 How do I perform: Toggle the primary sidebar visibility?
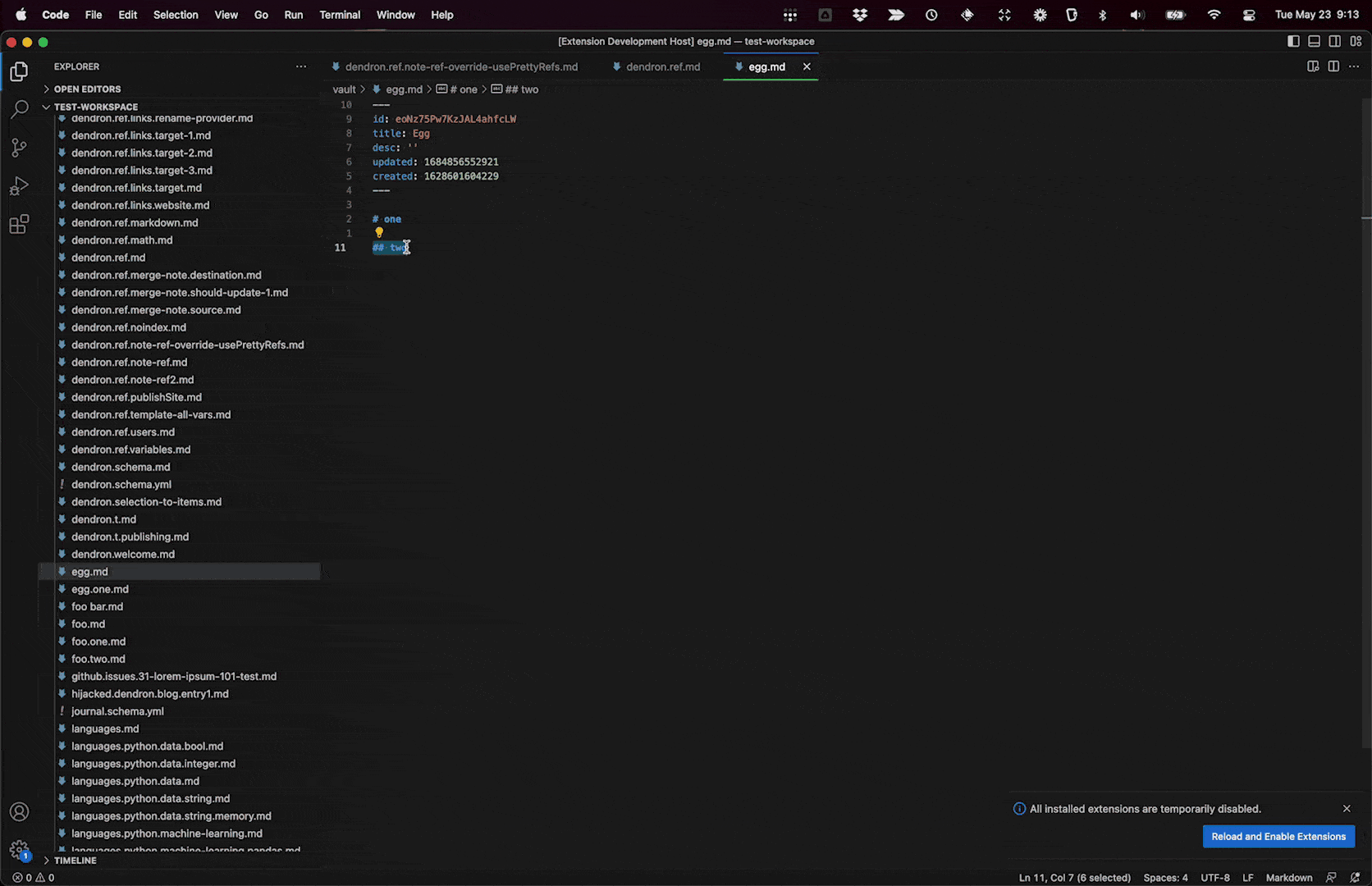tap(1294, 41)
